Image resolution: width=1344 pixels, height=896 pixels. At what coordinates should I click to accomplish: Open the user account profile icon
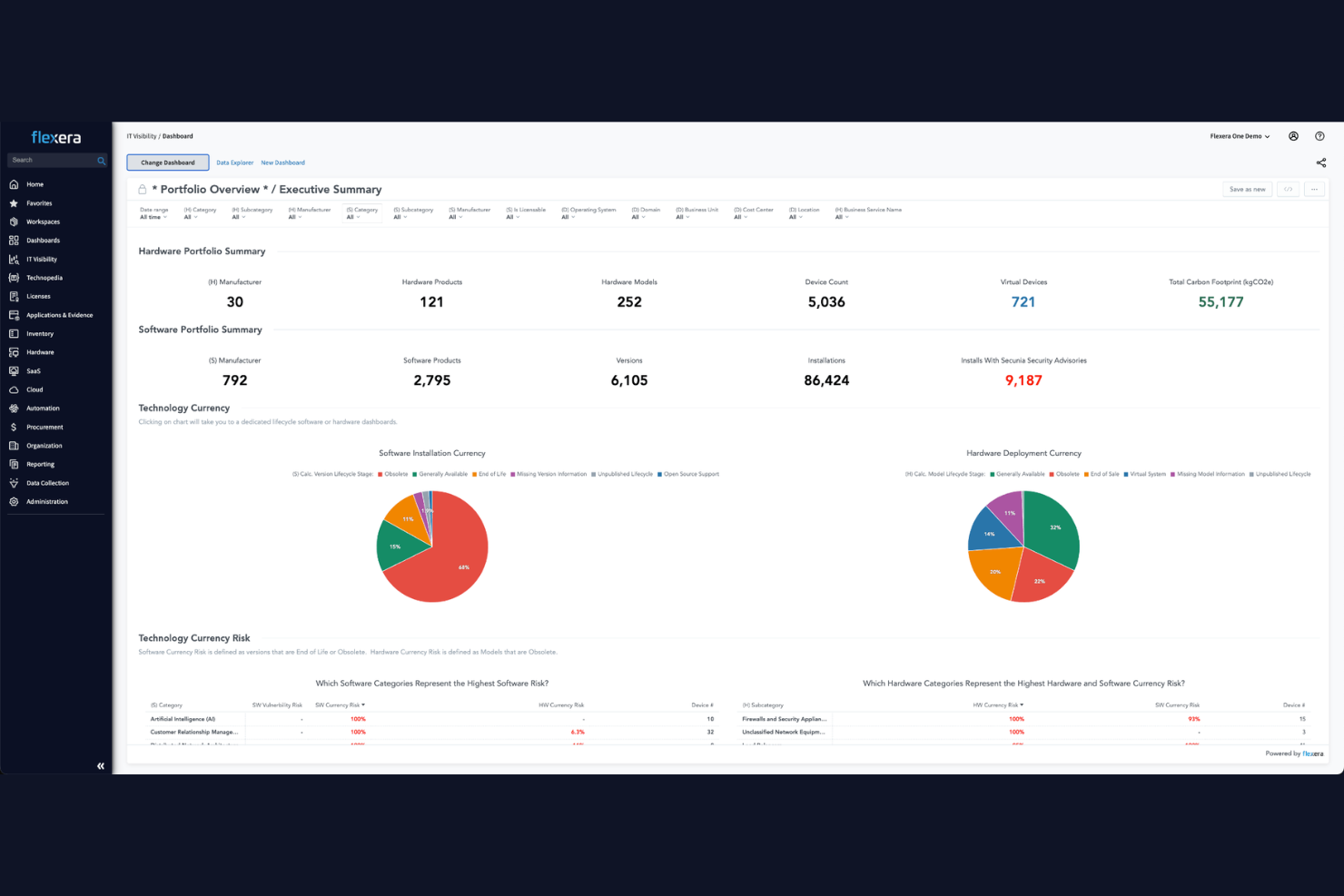click(x=1293, y=136)
